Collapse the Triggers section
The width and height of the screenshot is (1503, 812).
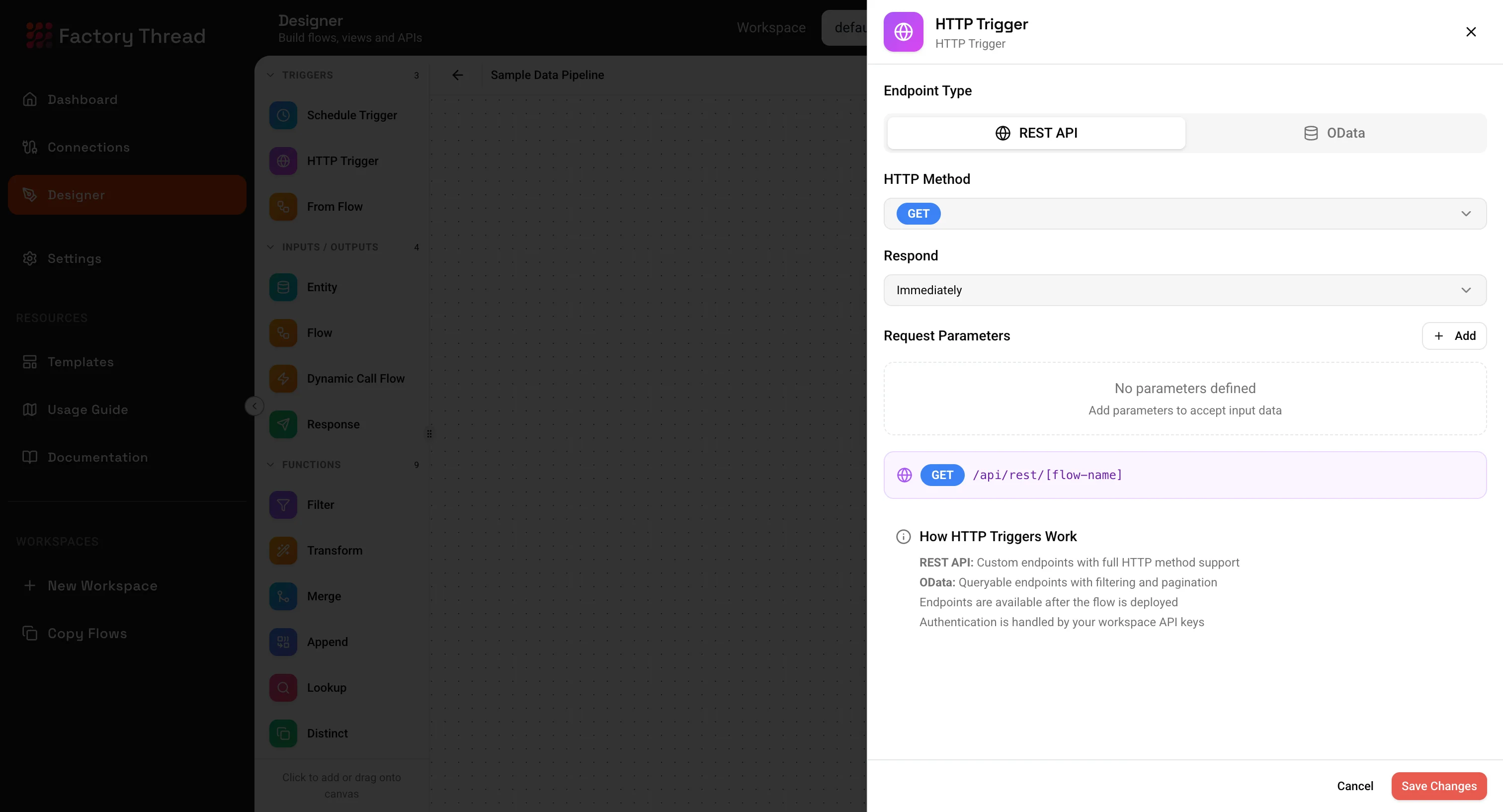click(x=271, y=75)
